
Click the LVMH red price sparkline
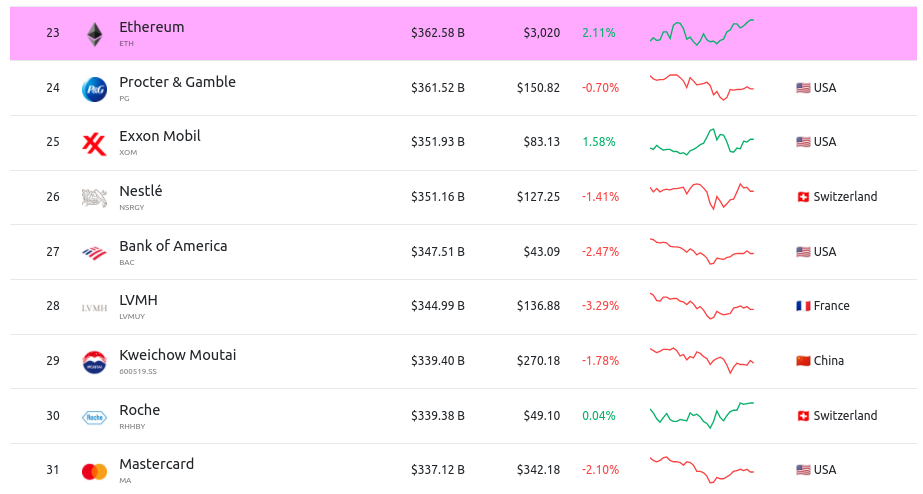click(x=701, y=305)
